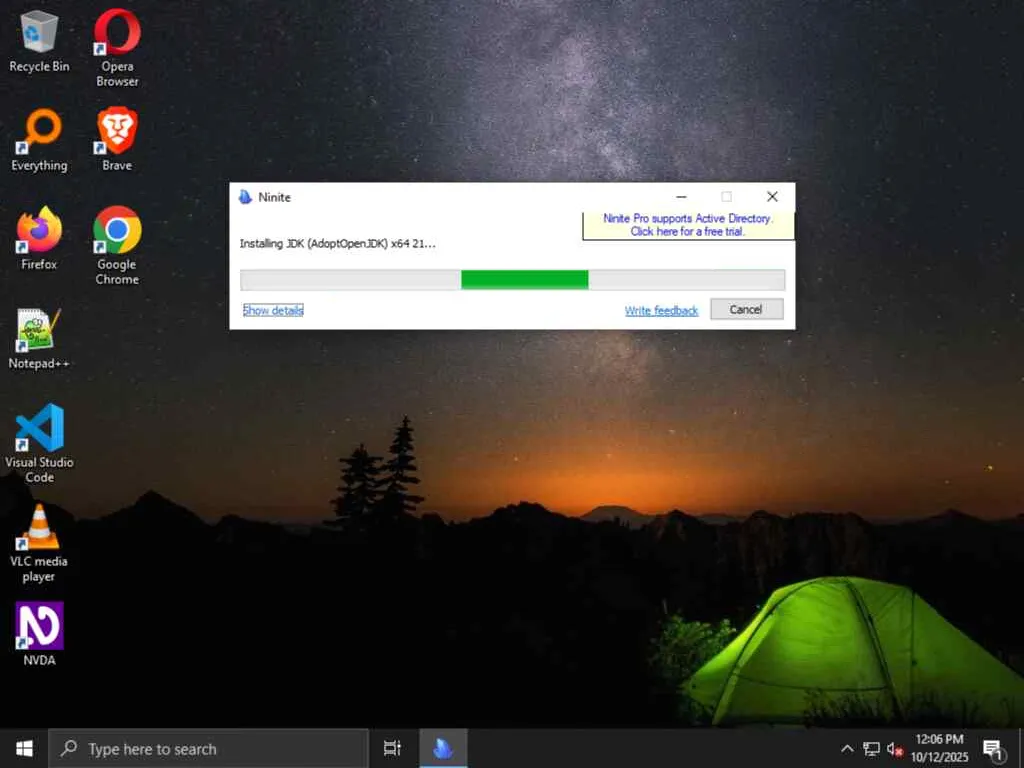Select the Visual Studio Code shortcut
Screen dimensions: 1024x768
39,443
